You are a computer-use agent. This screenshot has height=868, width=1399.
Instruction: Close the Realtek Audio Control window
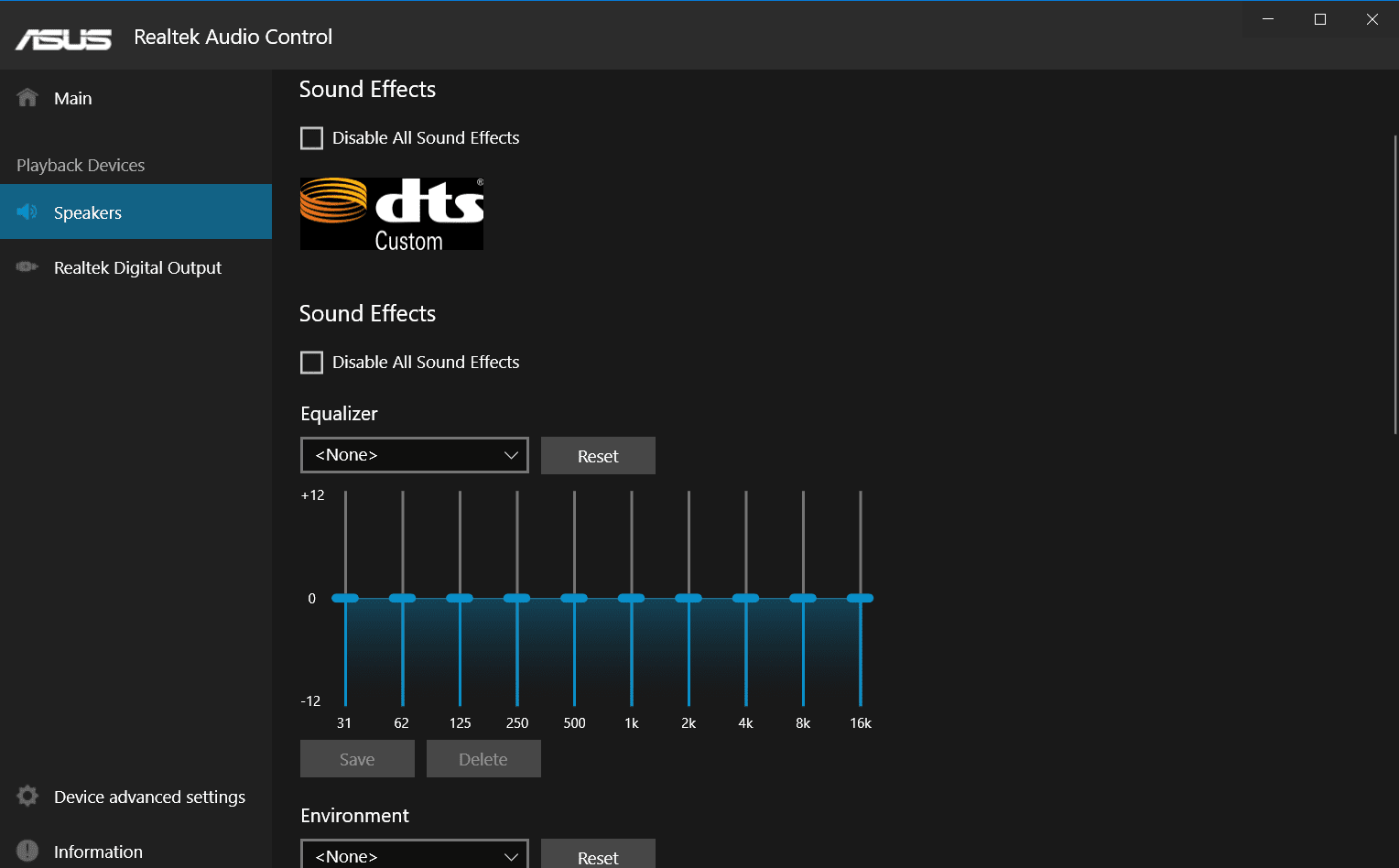[1372, 19]
